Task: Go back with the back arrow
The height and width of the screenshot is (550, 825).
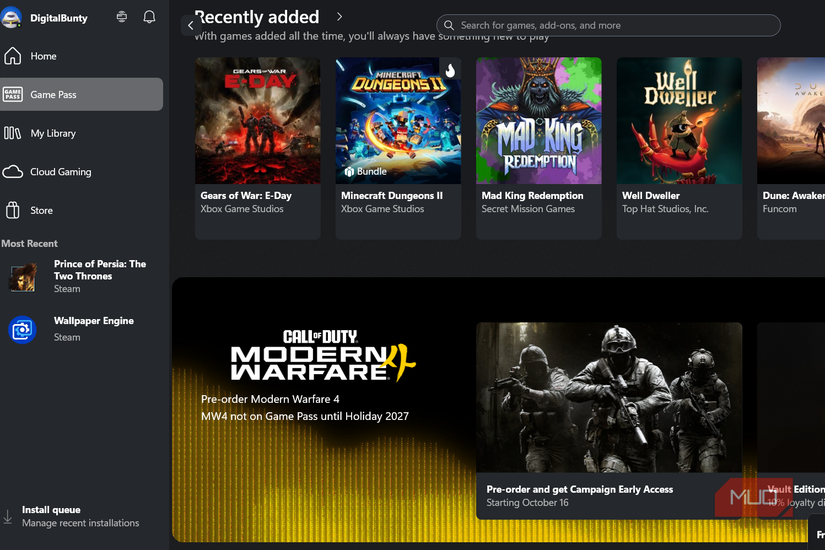Action: click(190, 25)
